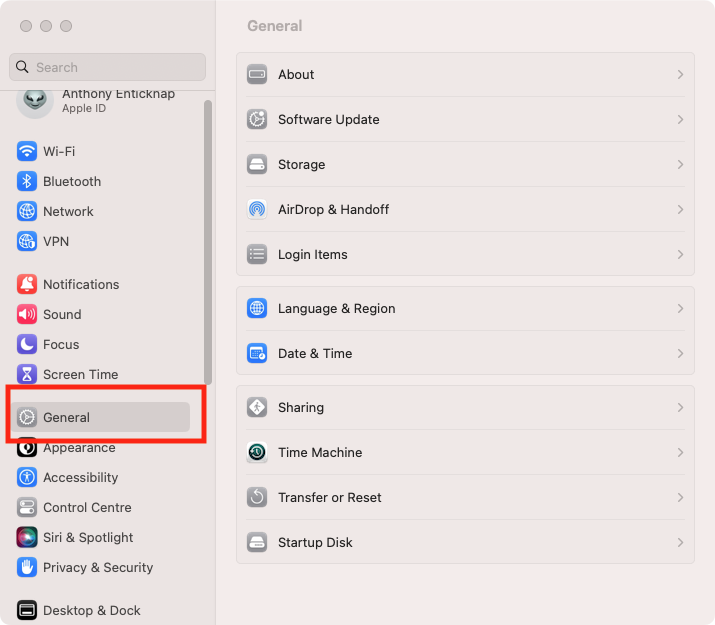Viewport: 715px width, 625px height.
Task: Open the Transfer or Reset chevron
Action: pos(680,497)
